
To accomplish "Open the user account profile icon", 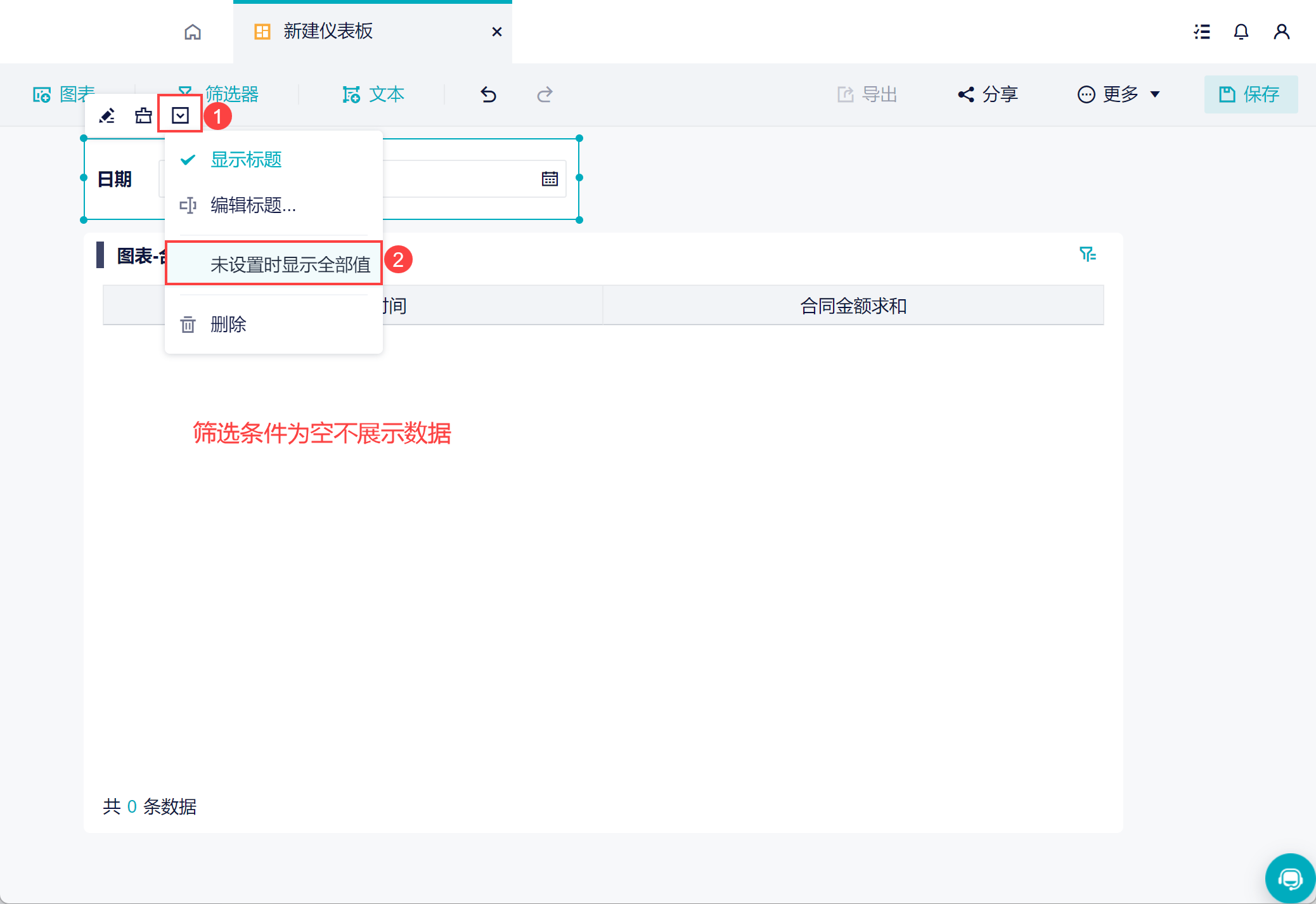I will click(x=1281, y=32).
